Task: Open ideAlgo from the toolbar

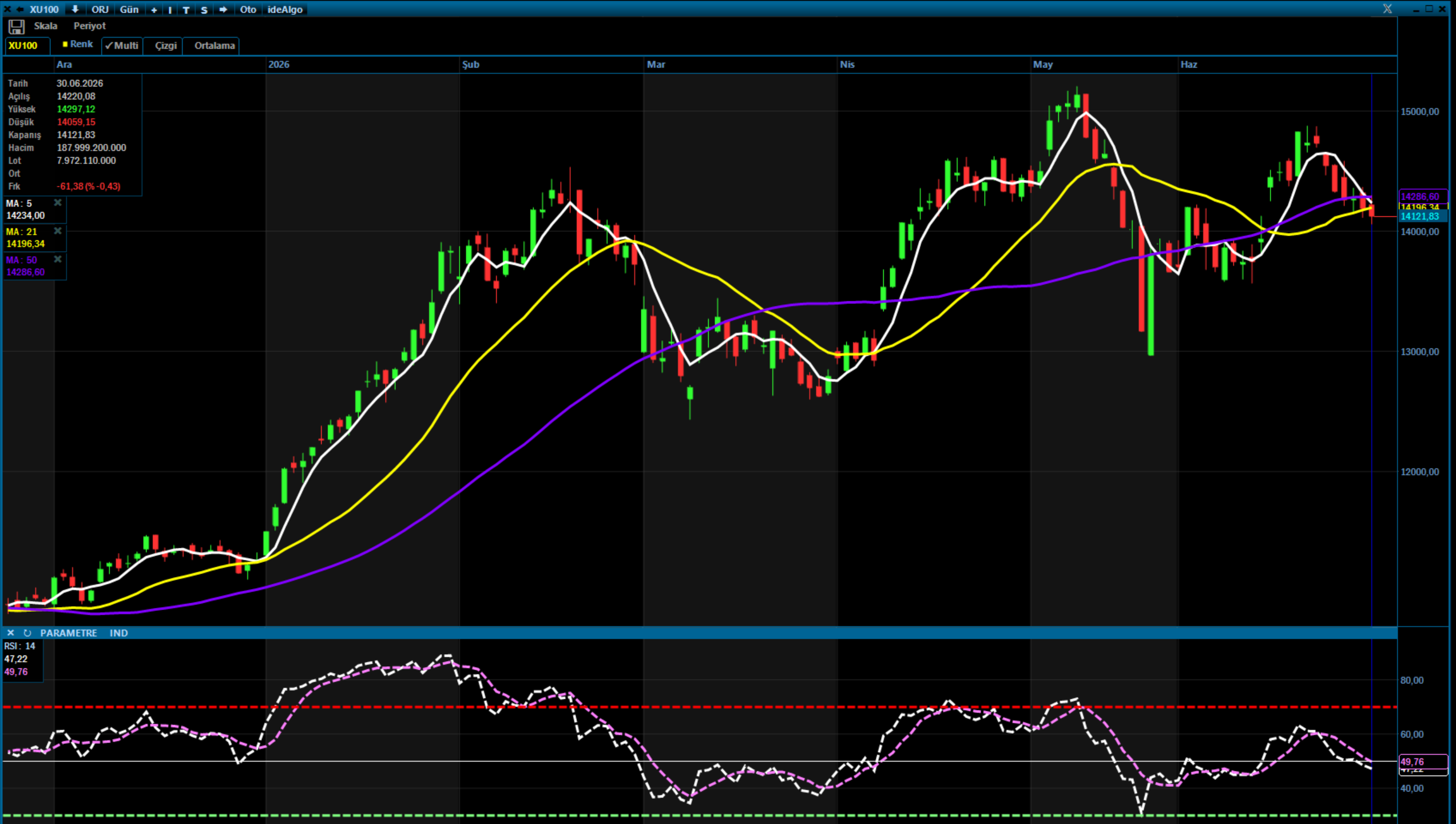Action: 285,10
